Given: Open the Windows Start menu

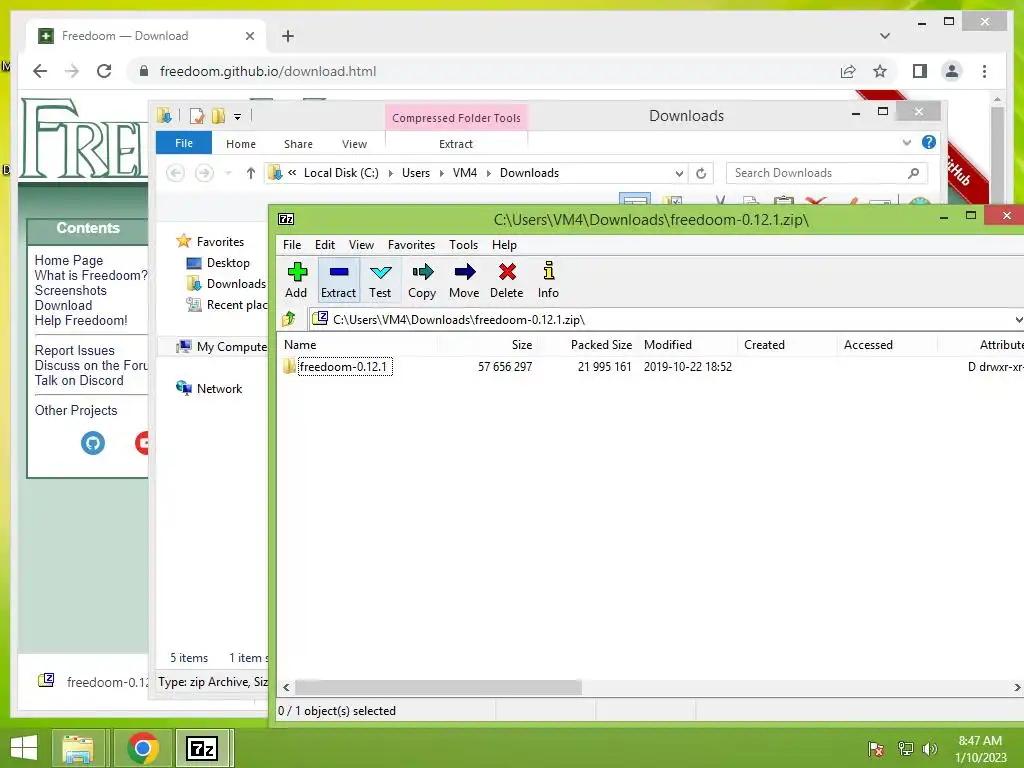Looking at the screenshot, I should [24, 748].
